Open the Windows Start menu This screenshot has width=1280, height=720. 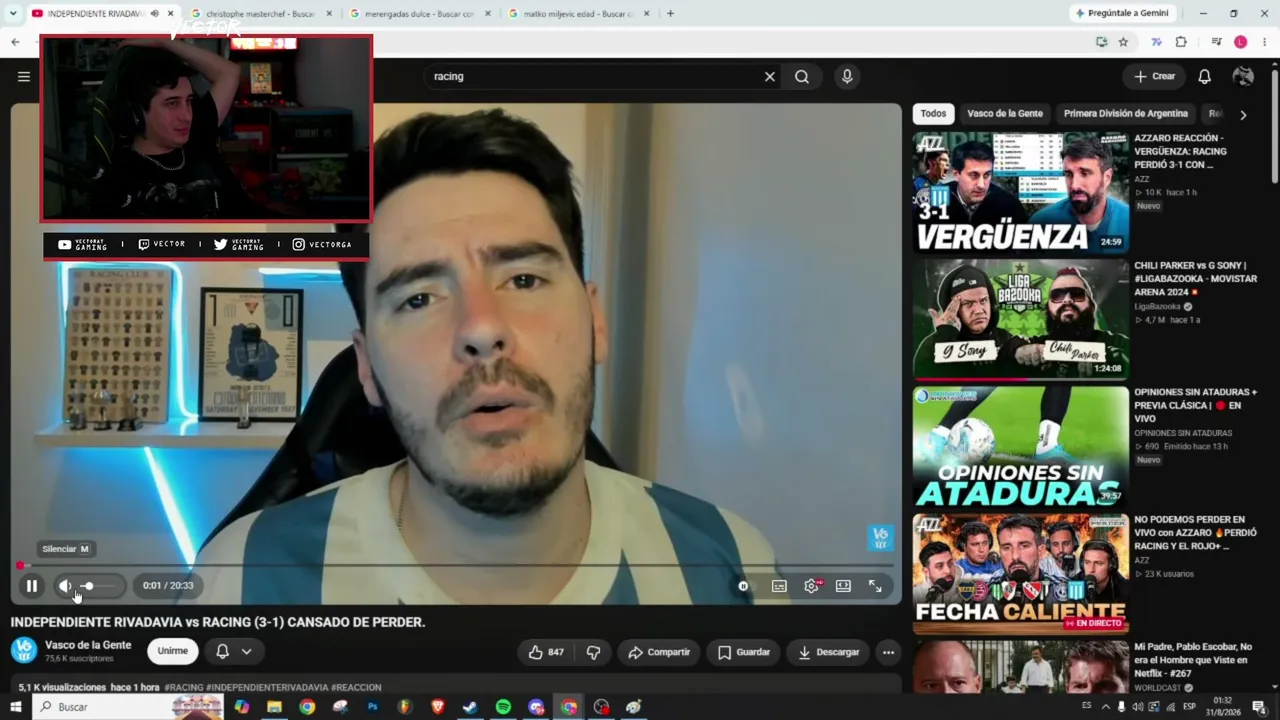click(x=15, y=707)
